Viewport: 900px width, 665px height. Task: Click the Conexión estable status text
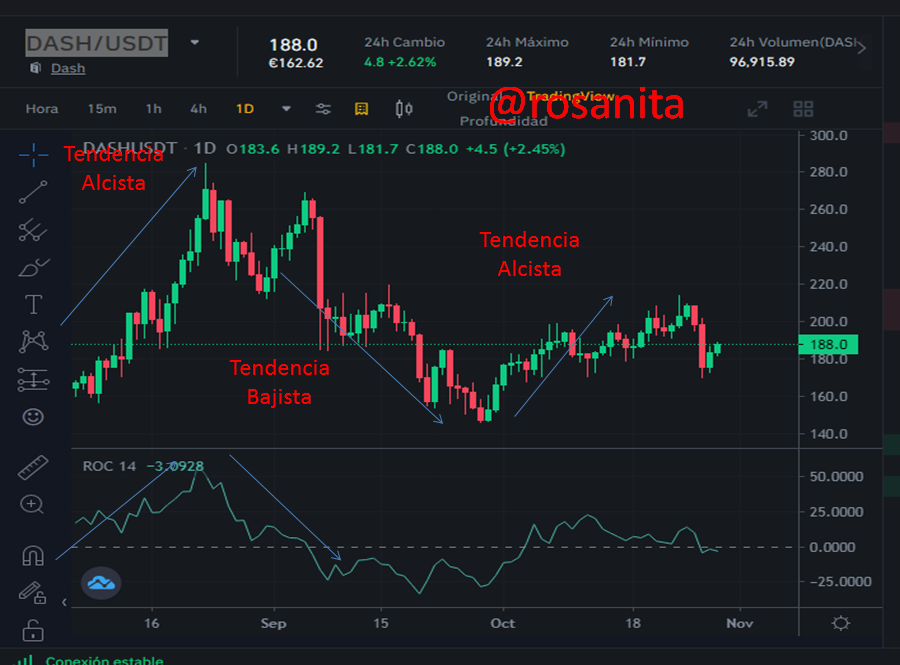point(104,660)
